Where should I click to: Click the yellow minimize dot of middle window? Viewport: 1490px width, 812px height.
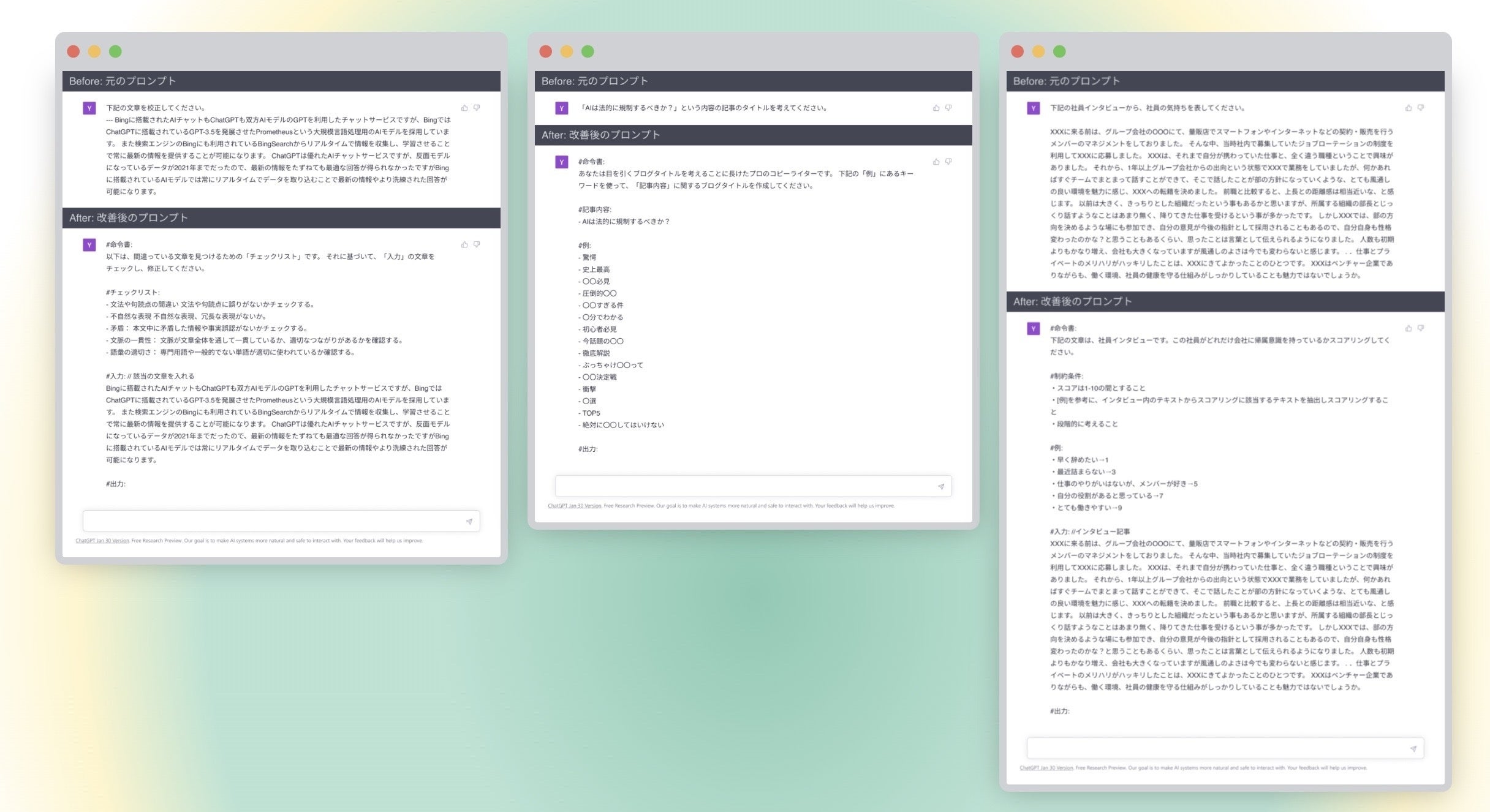tap(567, 51)
